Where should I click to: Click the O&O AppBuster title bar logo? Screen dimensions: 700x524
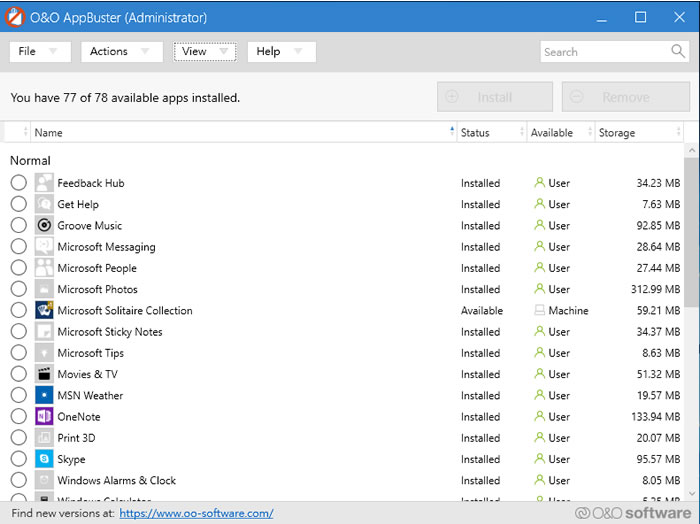[x=15, y=17]
